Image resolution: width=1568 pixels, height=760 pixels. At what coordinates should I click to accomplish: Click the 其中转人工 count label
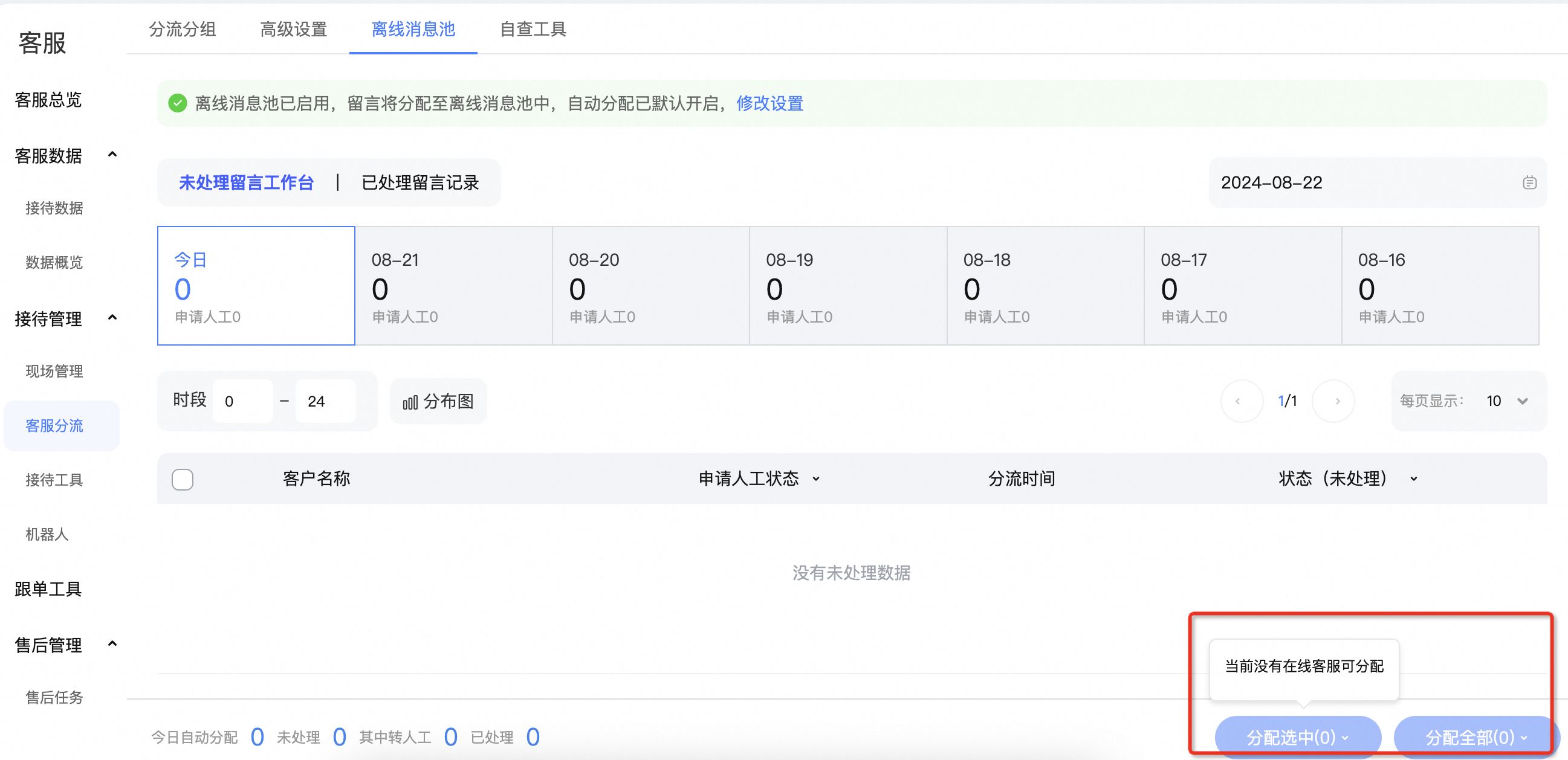tap(395, 738)
